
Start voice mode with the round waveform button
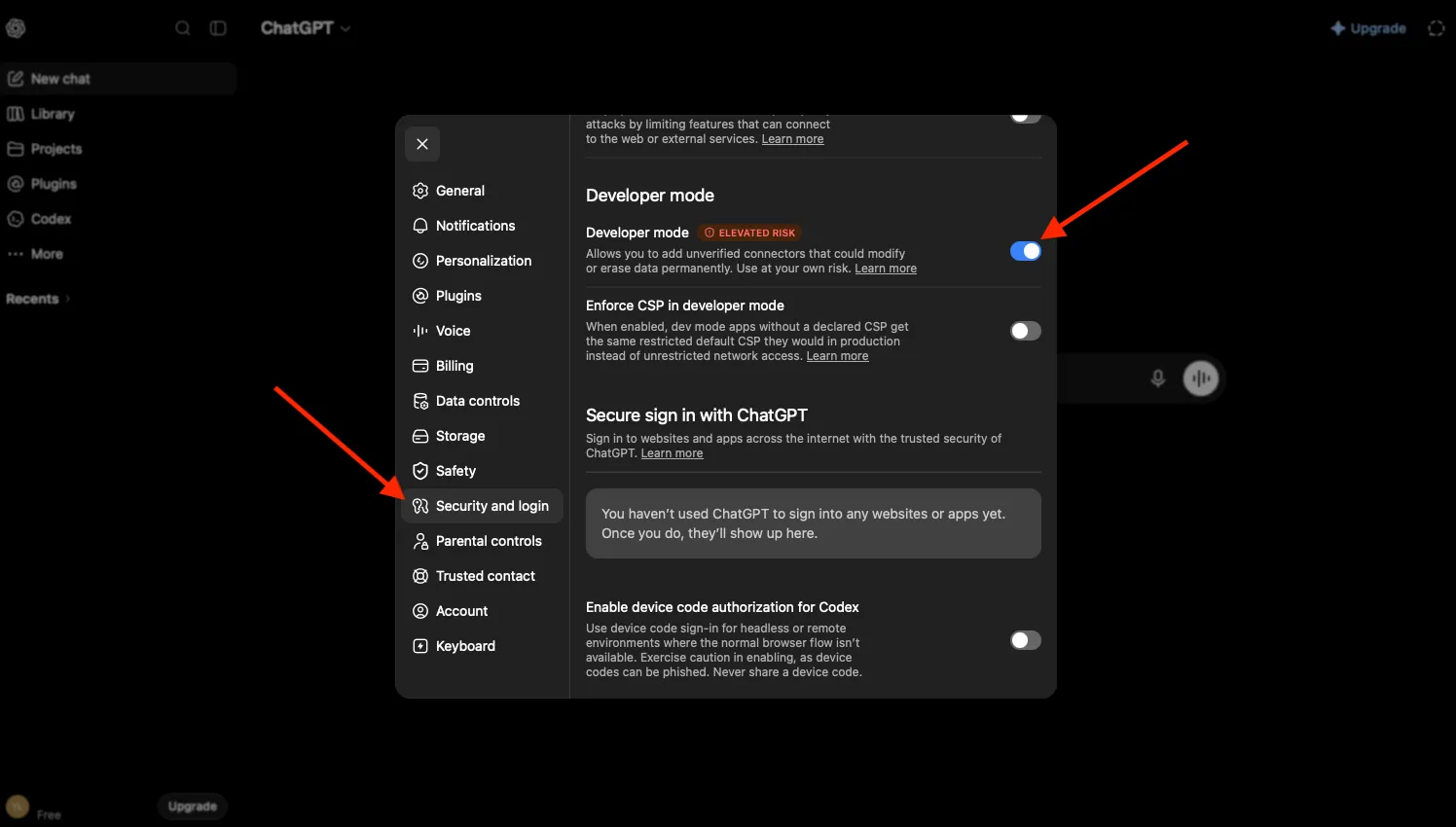[1201, 378]
